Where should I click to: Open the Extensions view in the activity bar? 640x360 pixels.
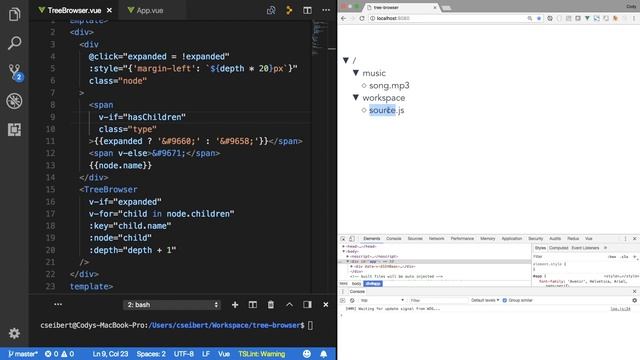click(x=14, y=129)
